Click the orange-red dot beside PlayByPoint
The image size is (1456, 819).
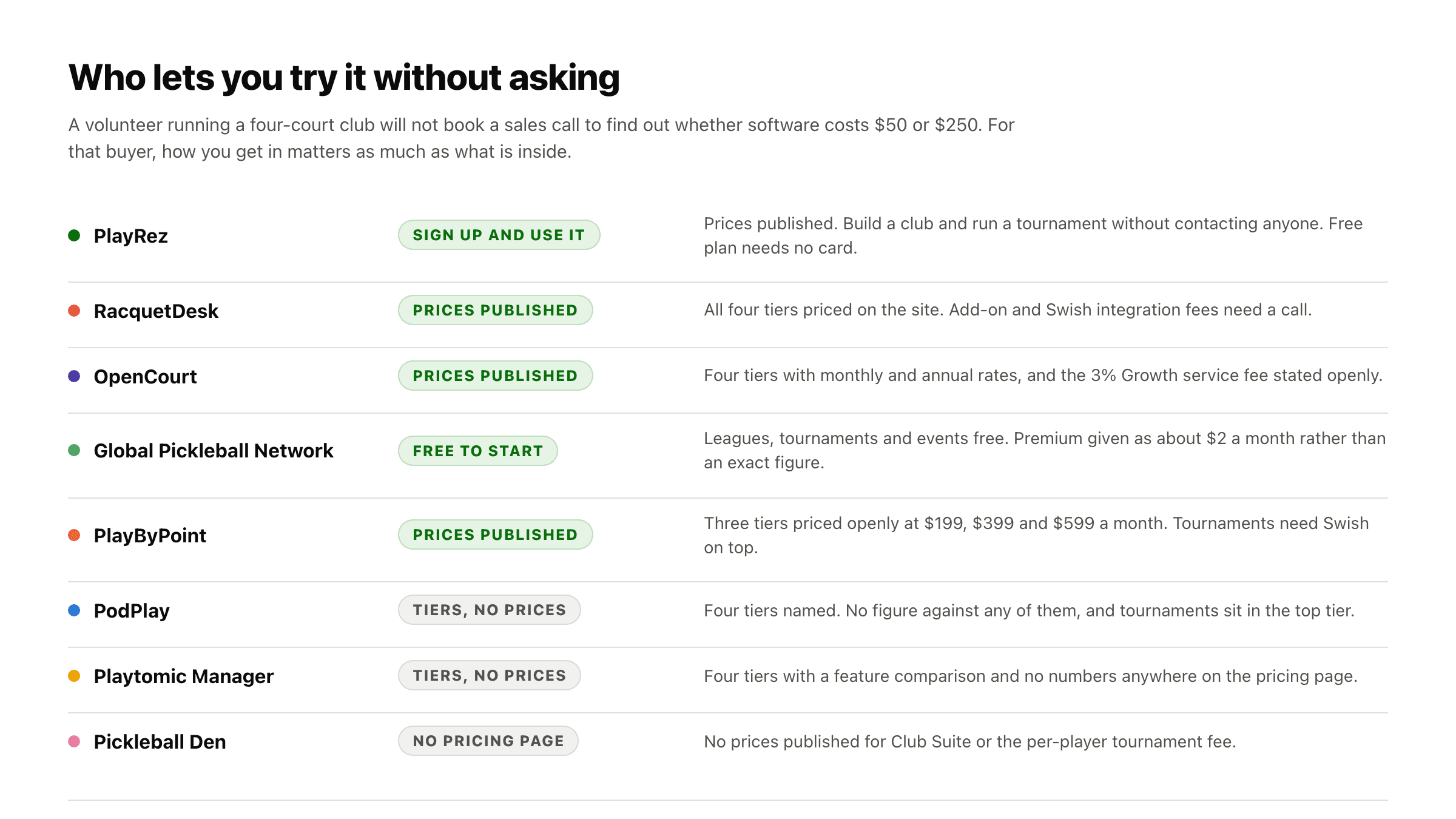coord(74,535)
